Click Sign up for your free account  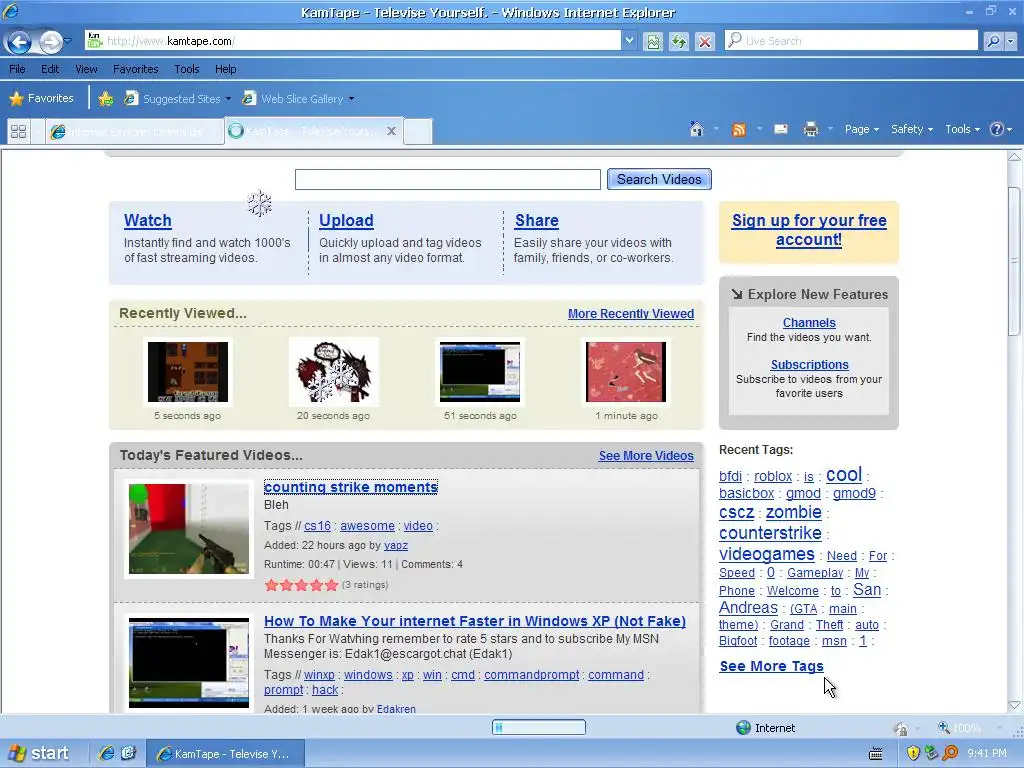tap(808, 230)
